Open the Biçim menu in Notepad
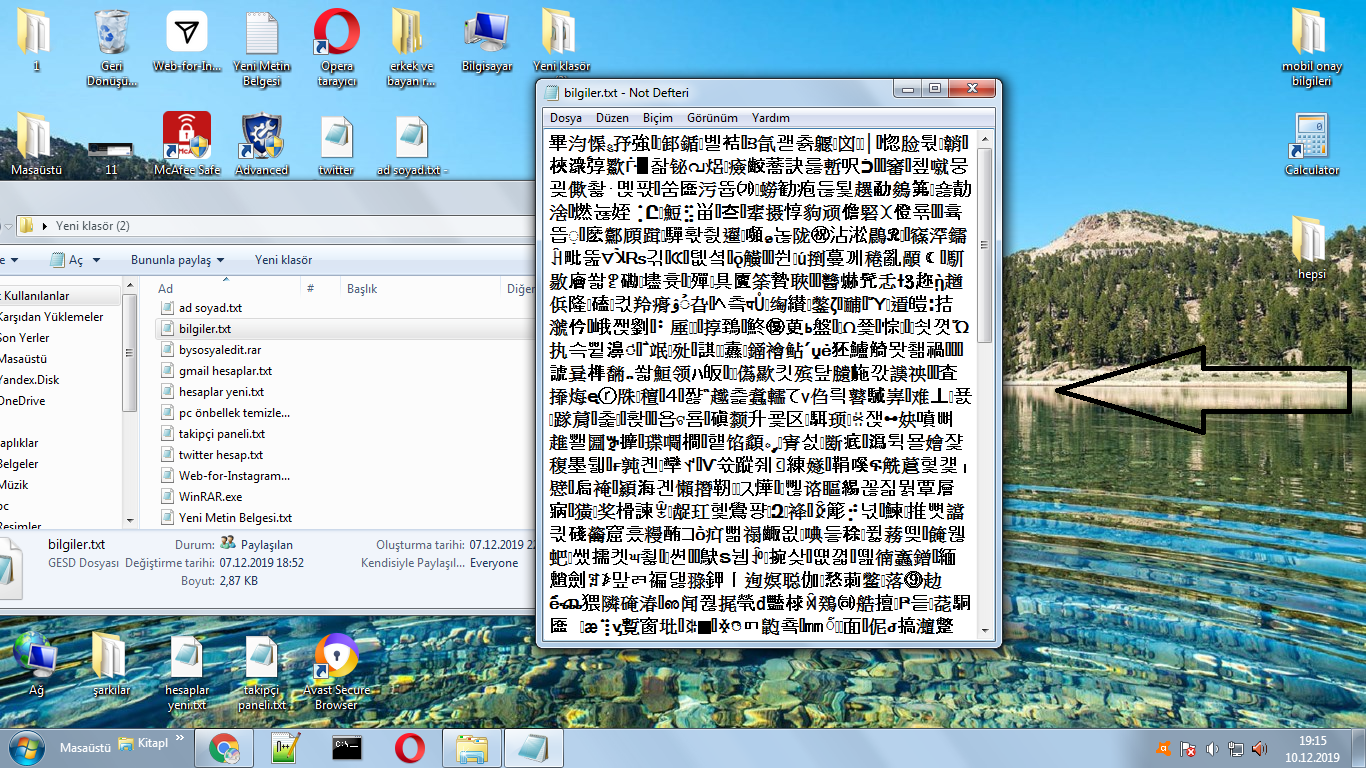 pyautogui.click(x=658, y=118)
